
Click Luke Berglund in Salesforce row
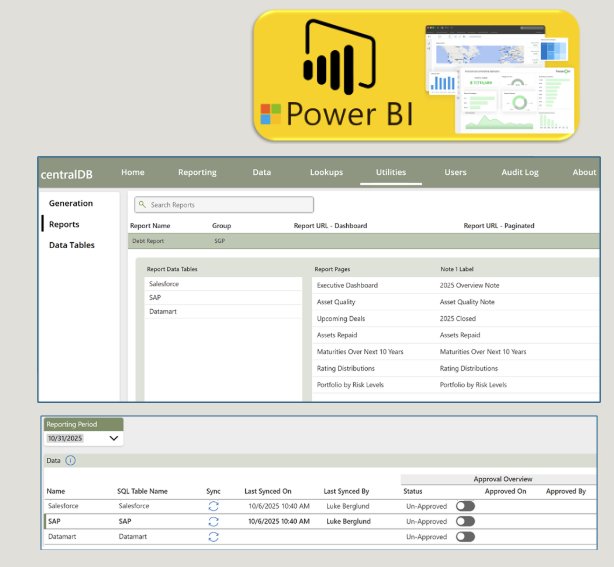[348, 506]
